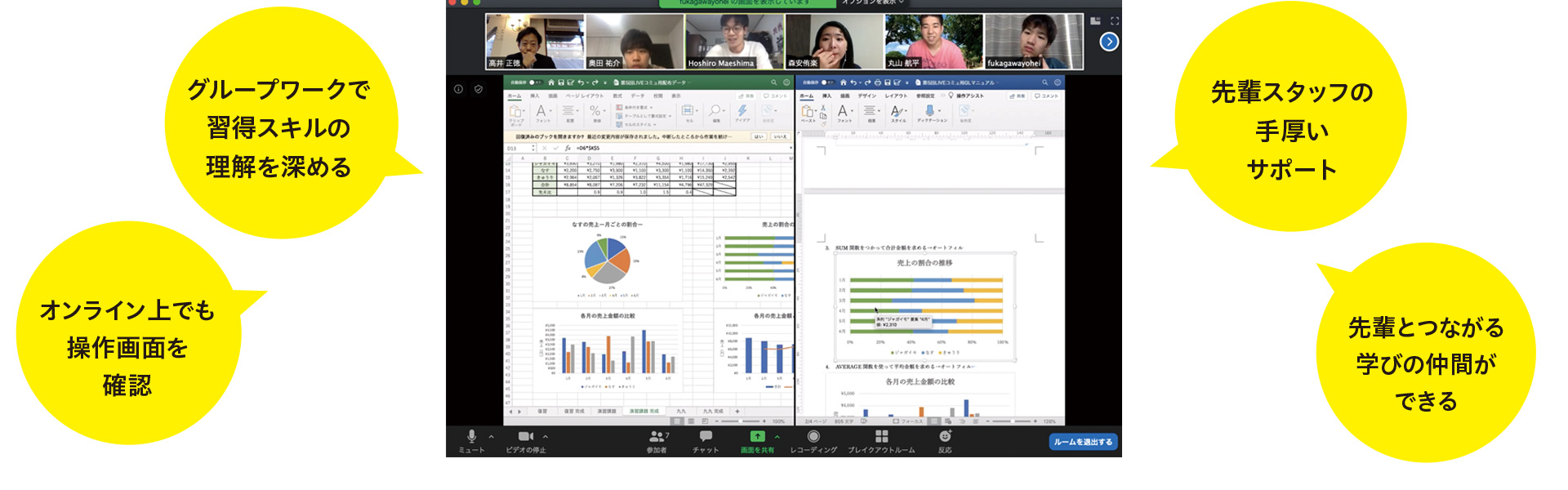Open search in the Excel title bar

[774, 82]
